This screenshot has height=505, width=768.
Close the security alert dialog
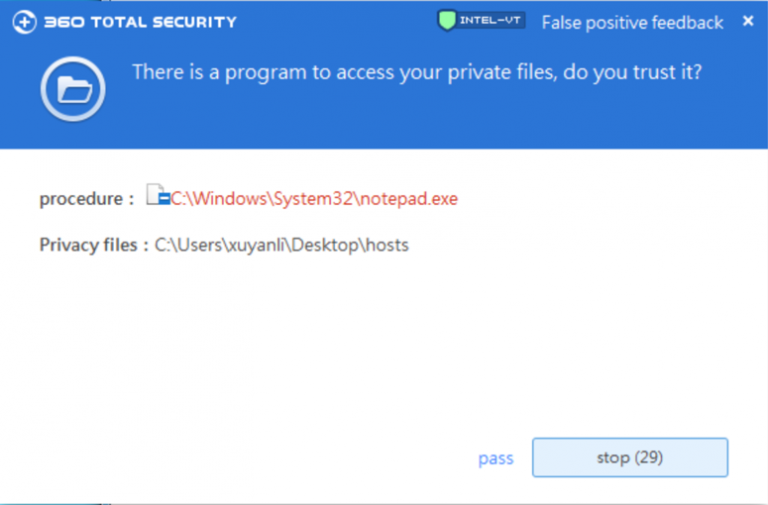click(x=748, y=21)
